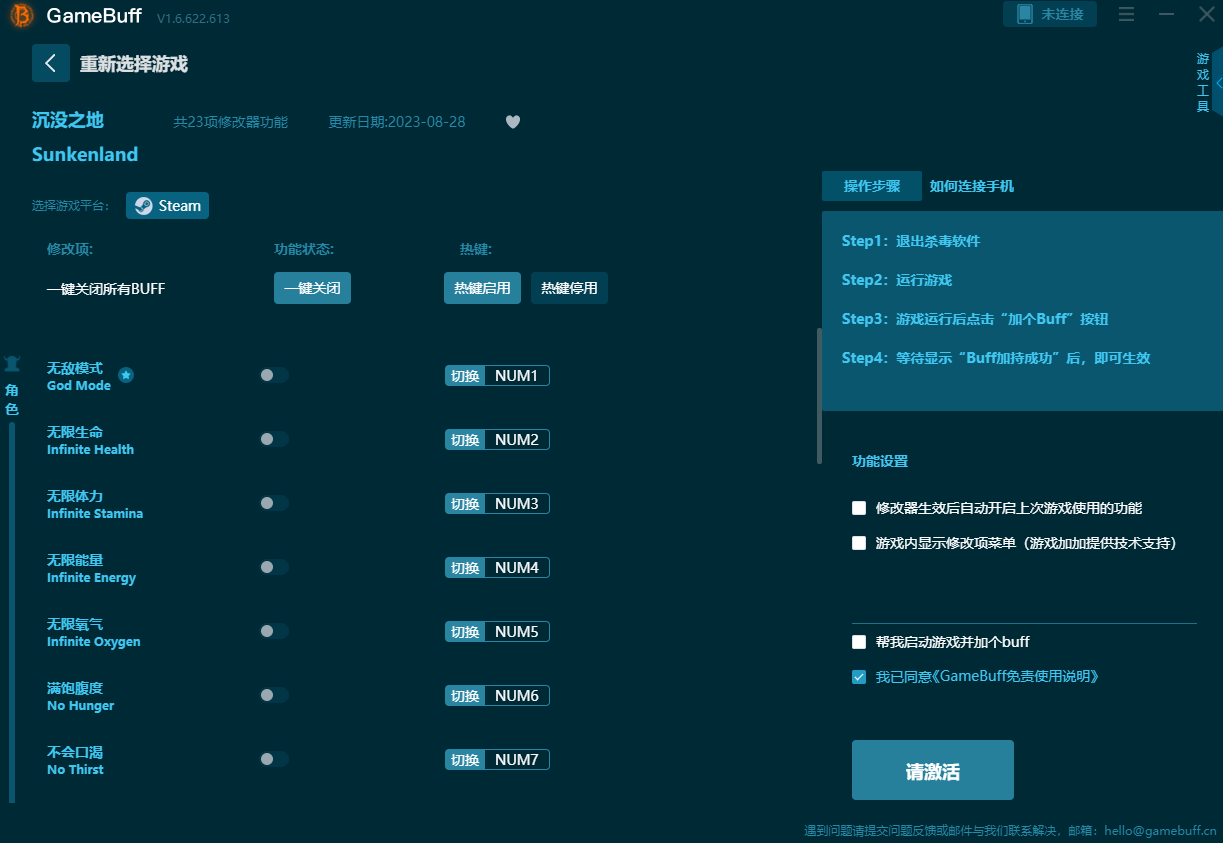Click the NUM2 hotkey field
Screen dimensions: 1223x843
pyautogui.click(x=517, y=440)
